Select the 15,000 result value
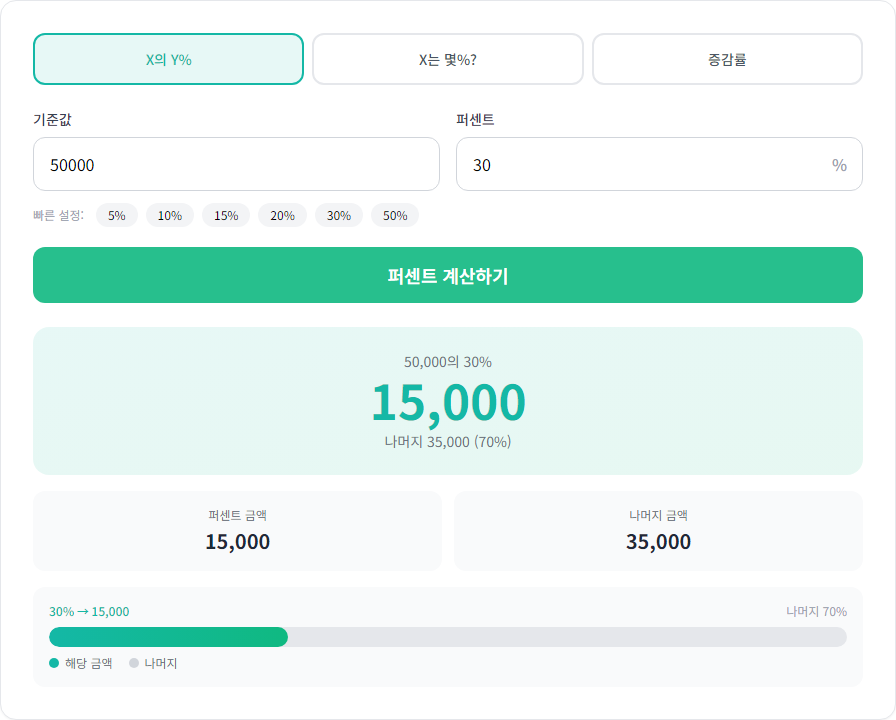This screenshot has width=896, height=720. point(448,402)
